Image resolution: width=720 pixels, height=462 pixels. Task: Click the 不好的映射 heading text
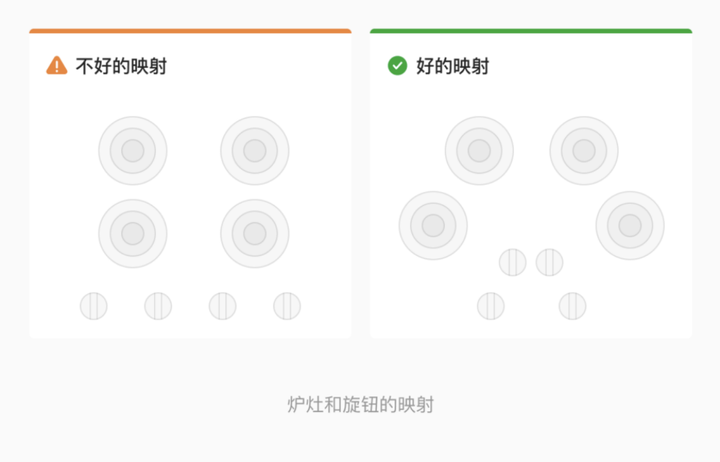tap(121, 67)
